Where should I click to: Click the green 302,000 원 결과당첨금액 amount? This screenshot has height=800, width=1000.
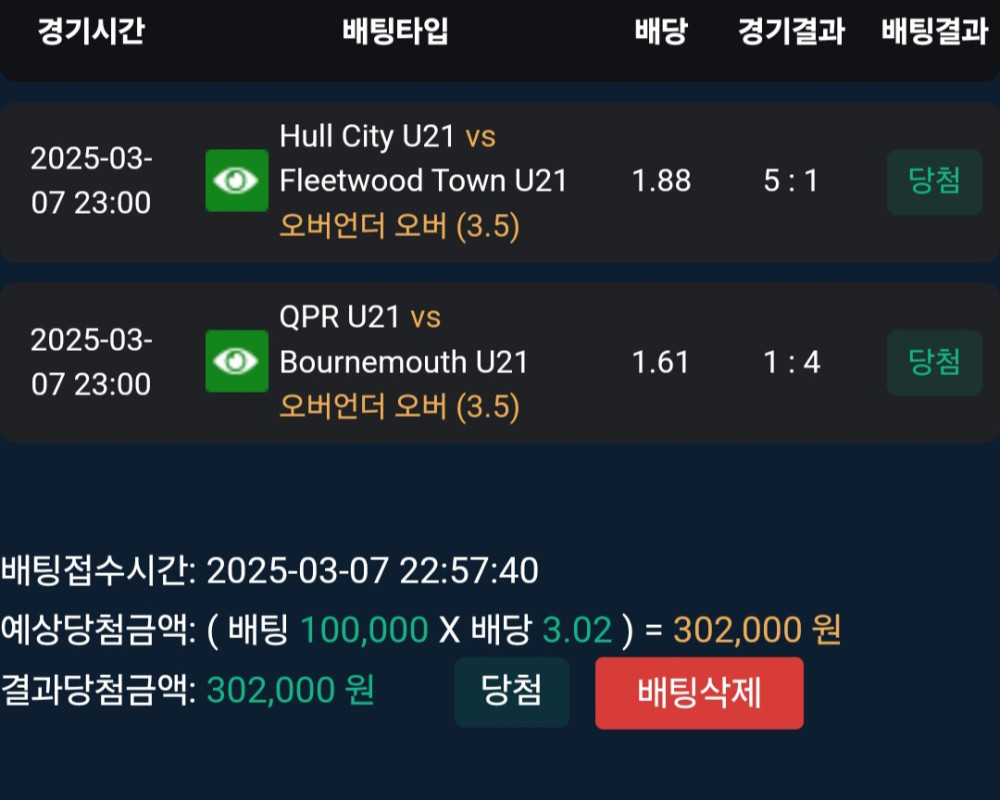(290, 690)
